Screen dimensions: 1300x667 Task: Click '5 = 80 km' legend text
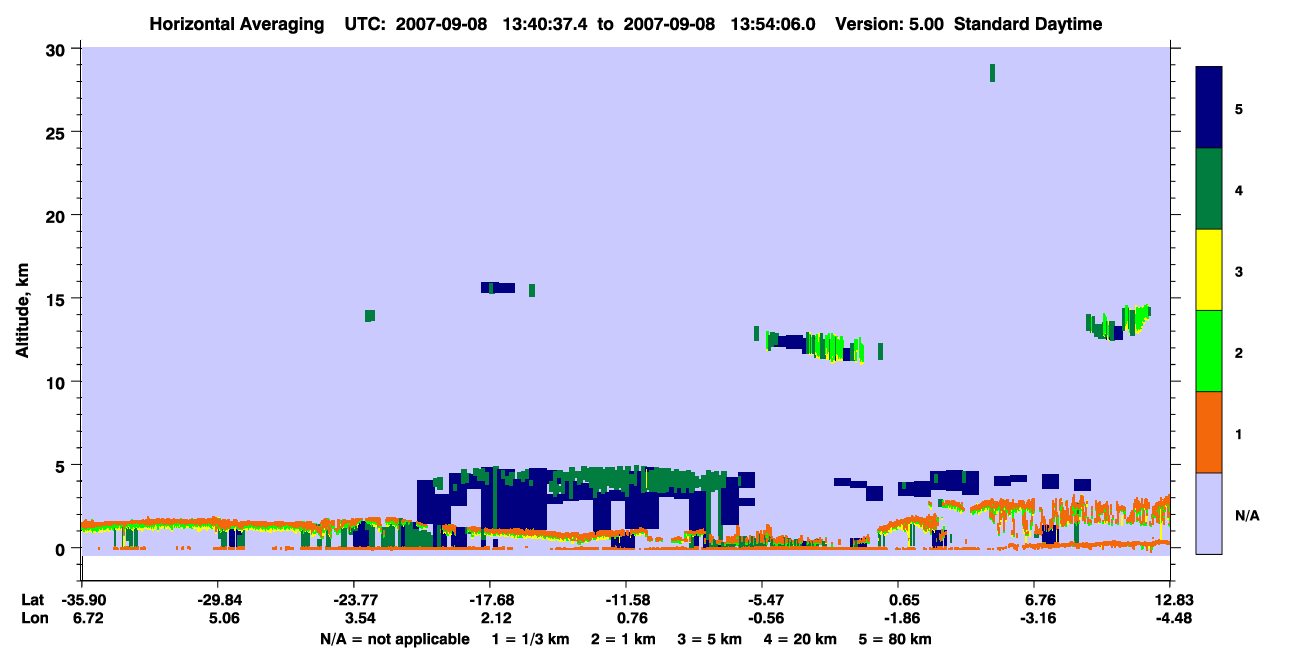click(x=895, y=639)
